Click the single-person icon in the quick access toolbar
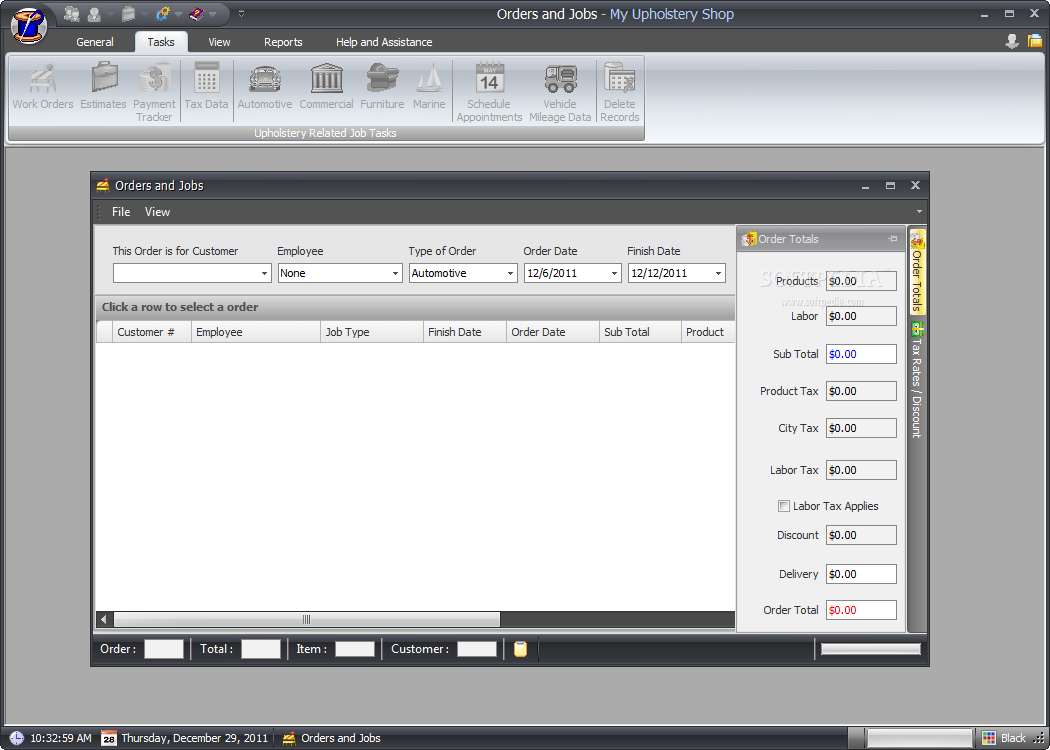Image resolution: width=1050 pixels, height=750 pixels. (94, 13)
